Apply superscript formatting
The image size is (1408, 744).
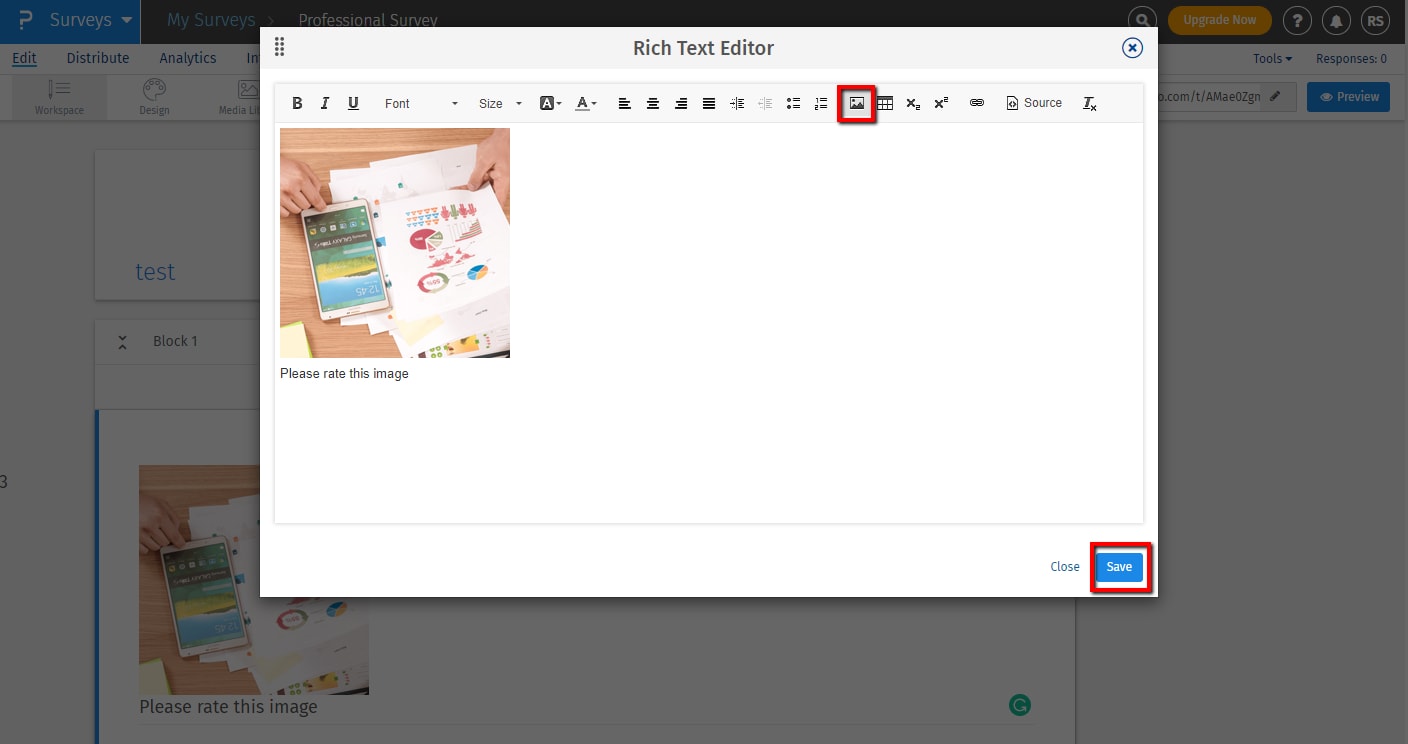pos(941,103)
